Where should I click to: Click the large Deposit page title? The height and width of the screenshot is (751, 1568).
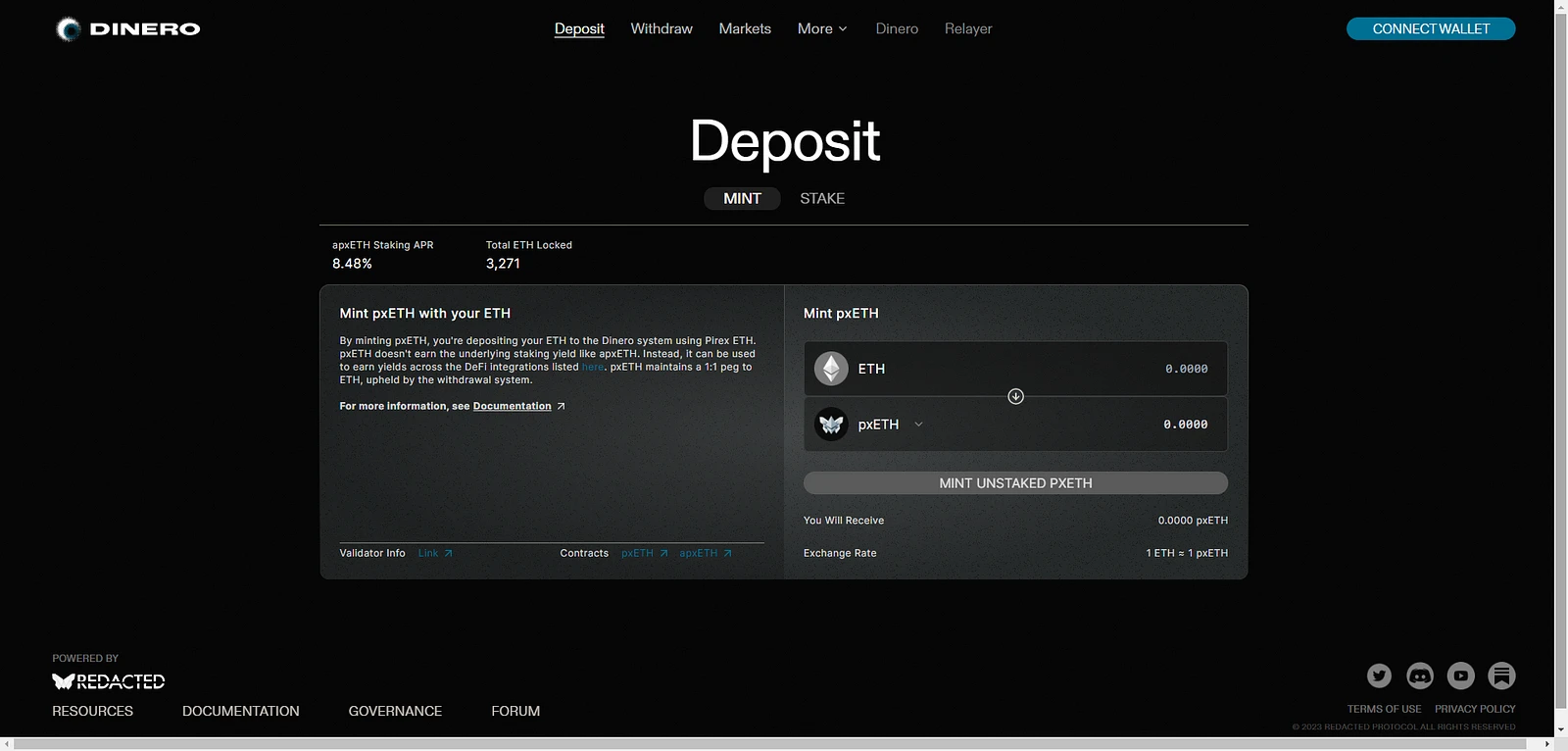(785, 142)
